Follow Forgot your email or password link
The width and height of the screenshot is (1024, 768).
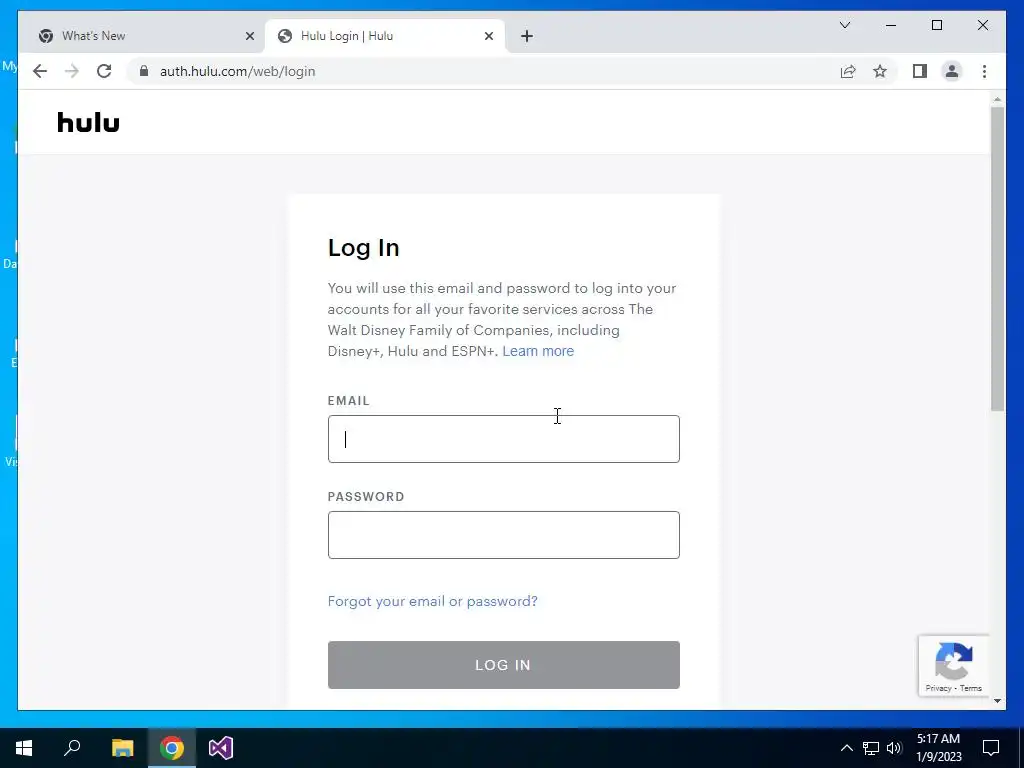tap(432, 601)
